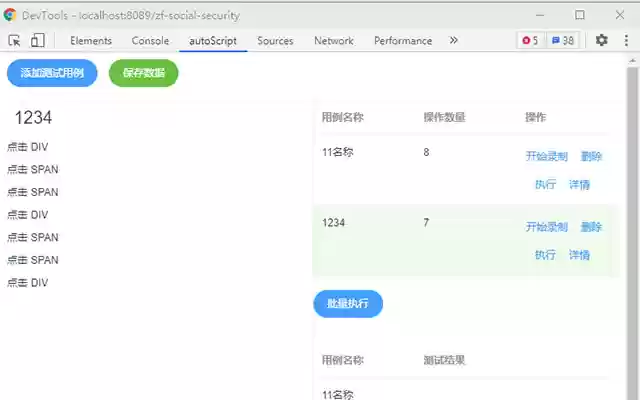640x400 pixels.
Task: Click the 批量执行 button
Action: coord(348,304)
